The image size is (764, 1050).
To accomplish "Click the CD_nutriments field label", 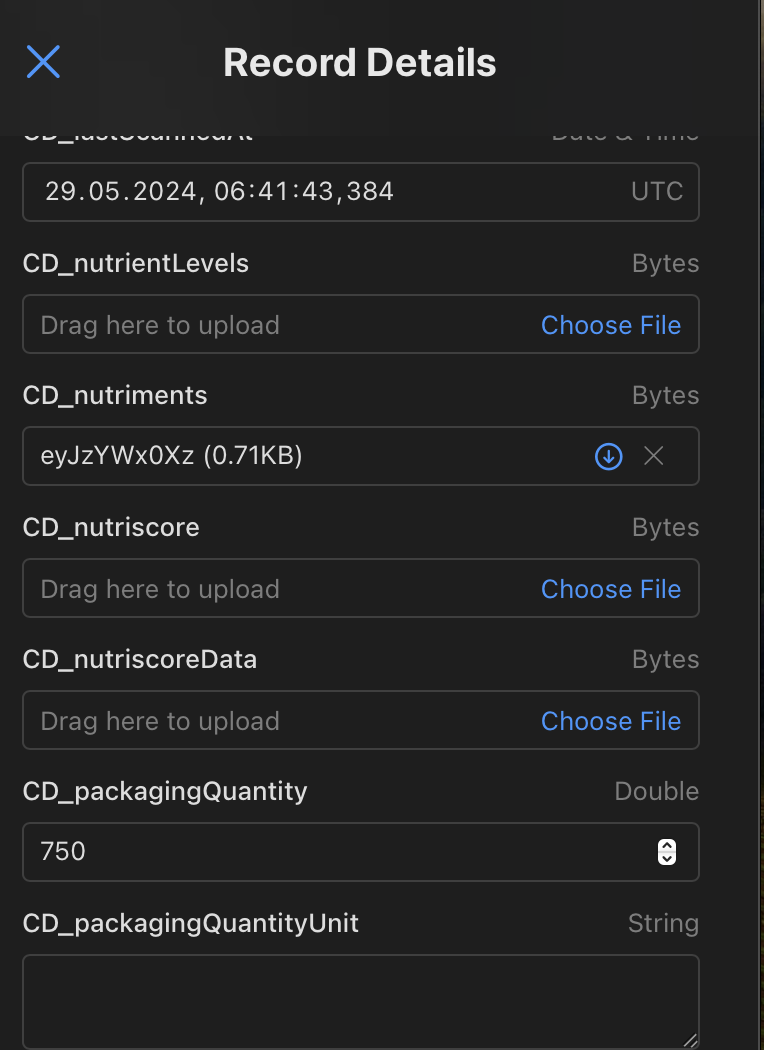I will (115, 396).
